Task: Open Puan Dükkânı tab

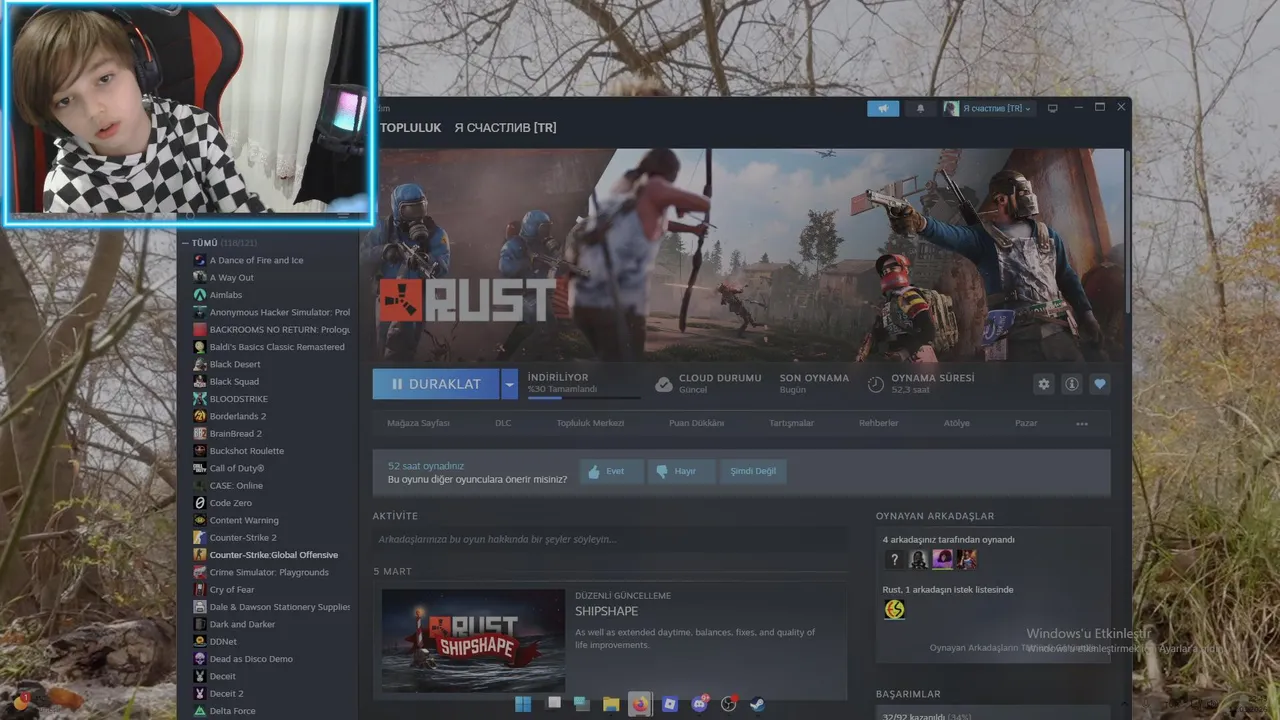Action: (696, 423)
